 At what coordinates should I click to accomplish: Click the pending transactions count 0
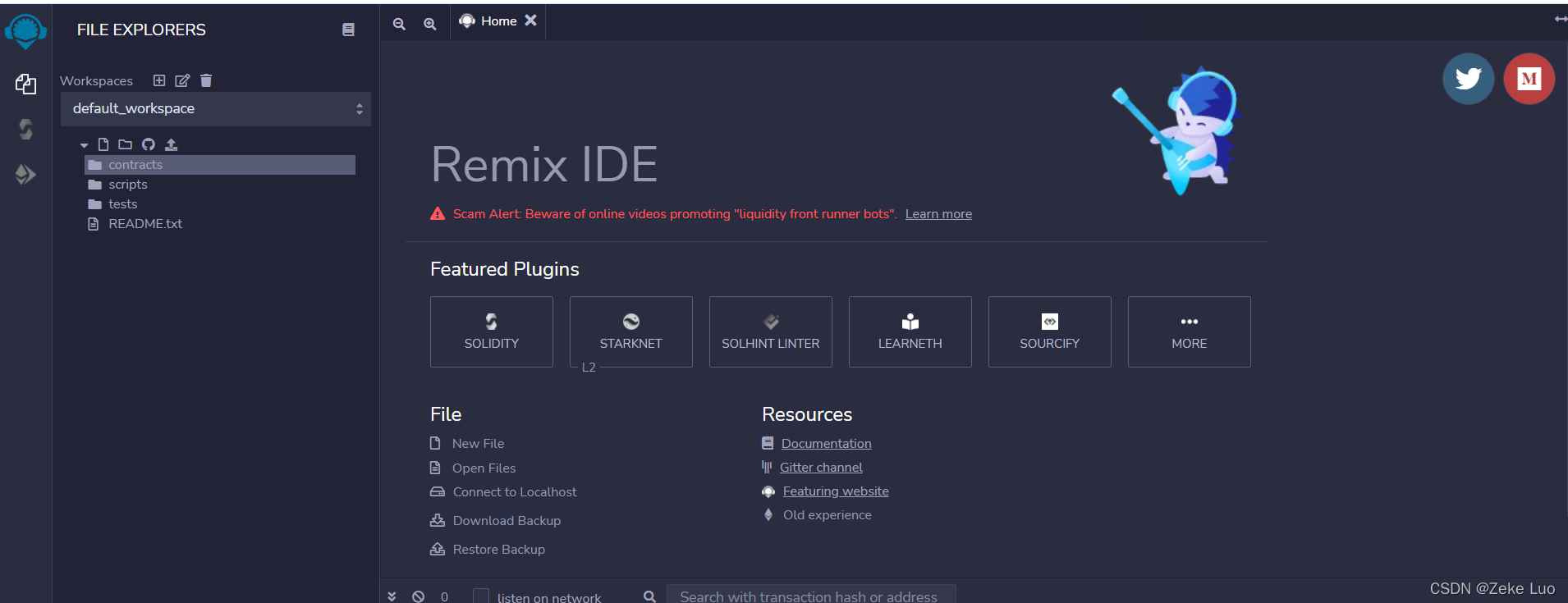click(444, 596)
